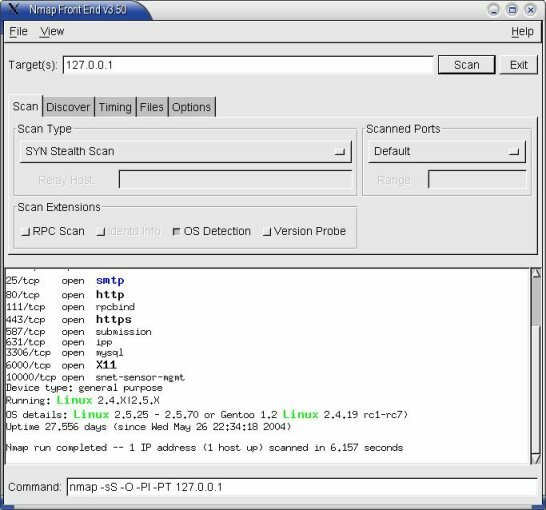The image size is (546, 510).
Task: Disable the OS Detection checkbox
Action: tap(211, 232)
